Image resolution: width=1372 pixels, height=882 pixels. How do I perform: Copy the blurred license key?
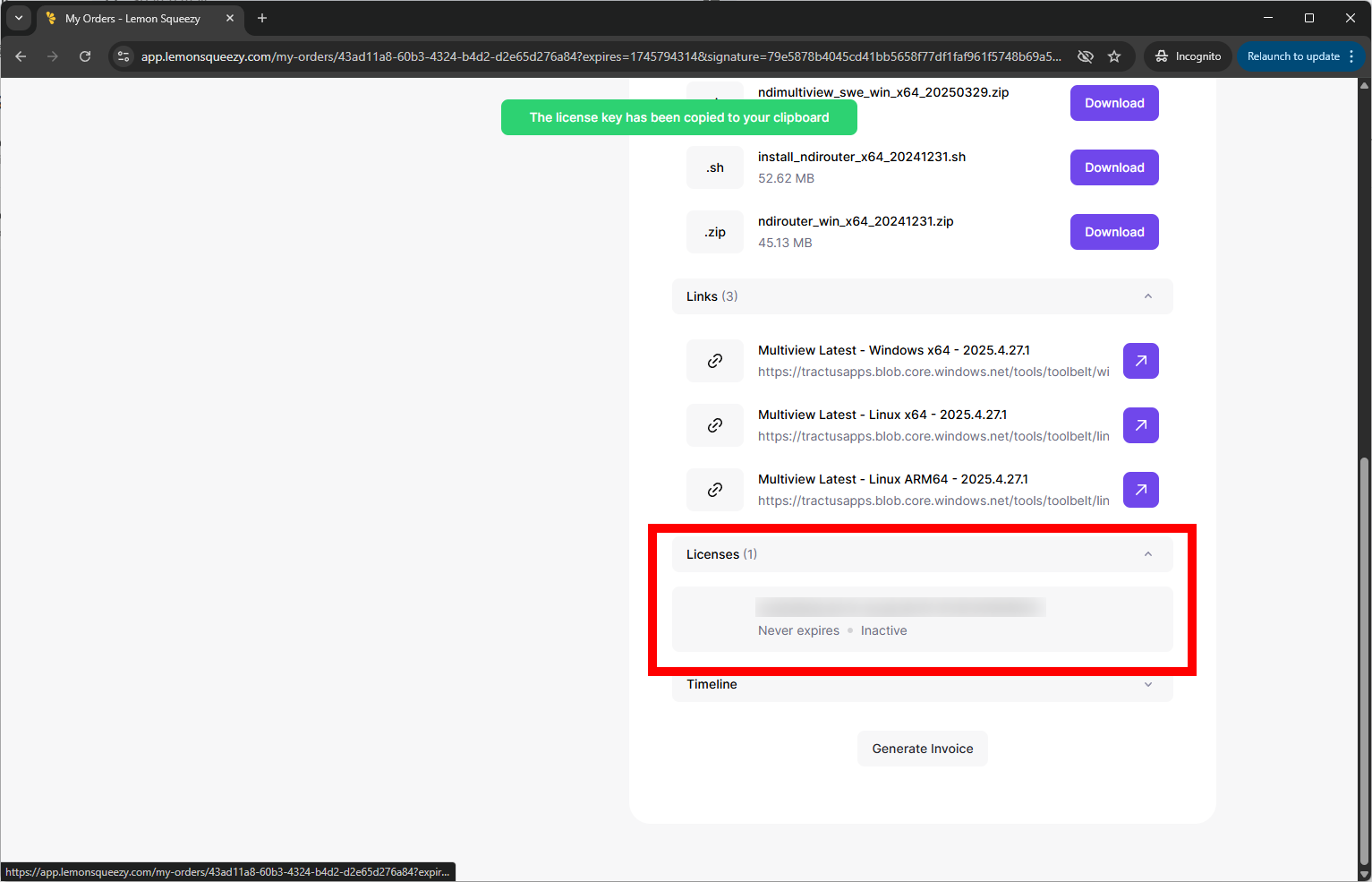899,608
